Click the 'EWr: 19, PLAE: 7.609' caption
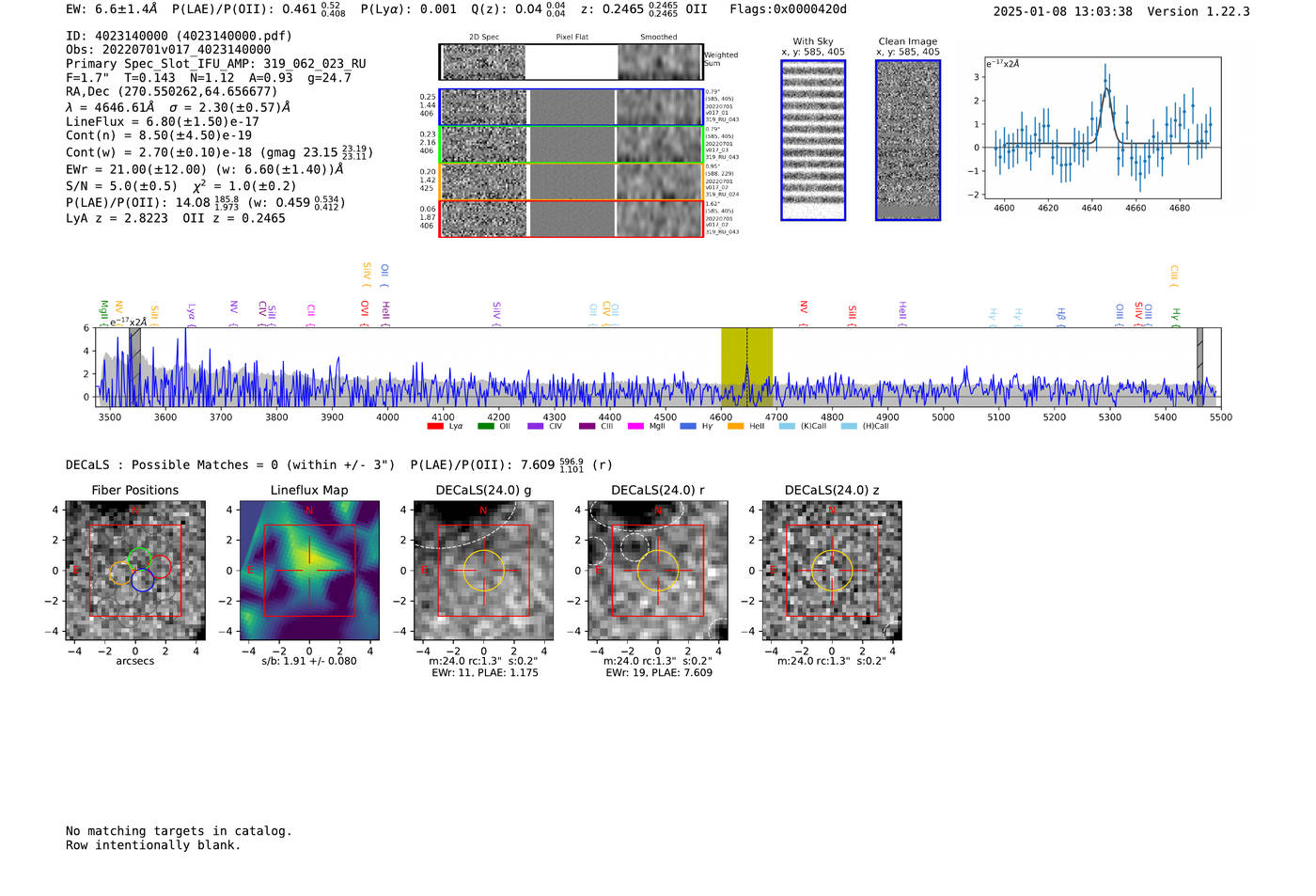The height and width of the screenshot is (896, 1316). pos(659,673)
